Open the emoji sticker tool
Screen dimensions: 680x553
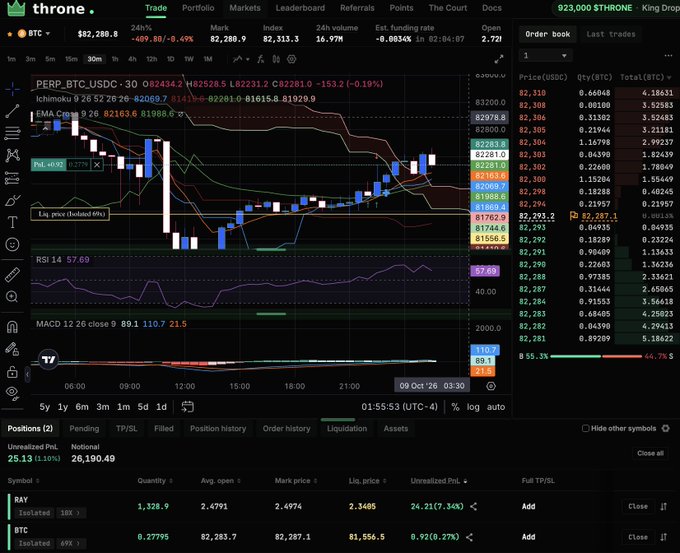point(12,245)
